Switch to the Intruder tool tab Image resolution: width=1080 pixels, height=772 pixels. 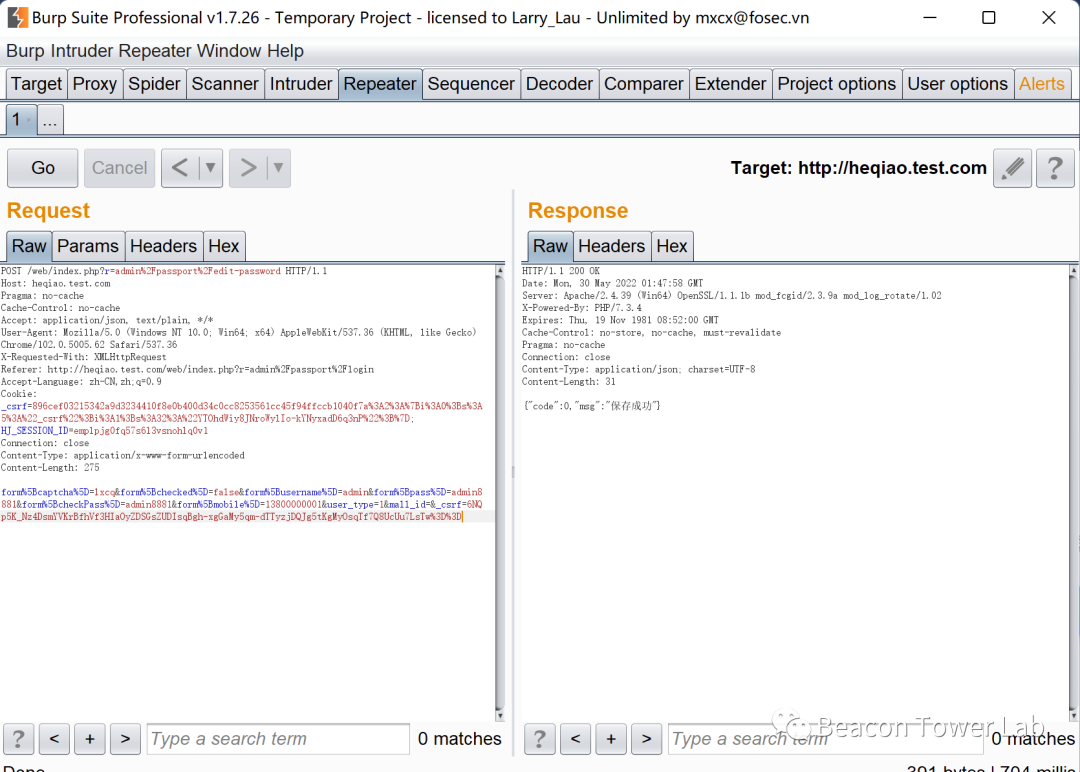[301, 84]
